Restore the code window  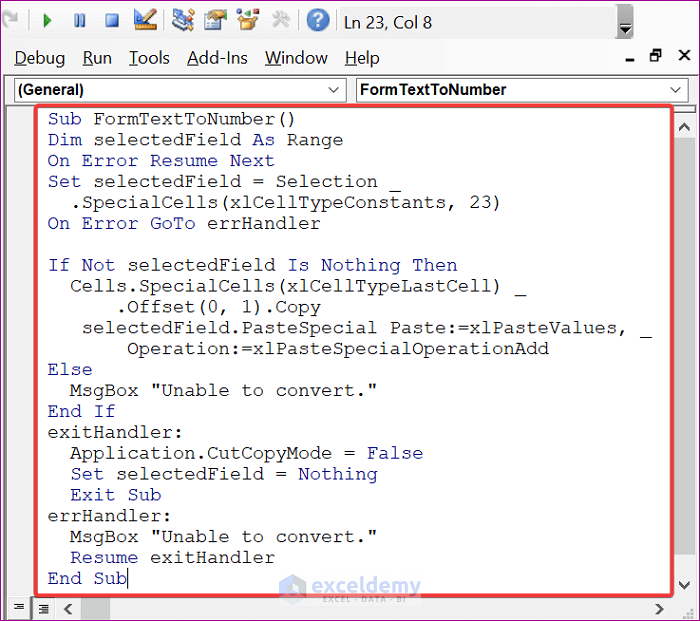[x=655, y=56]
